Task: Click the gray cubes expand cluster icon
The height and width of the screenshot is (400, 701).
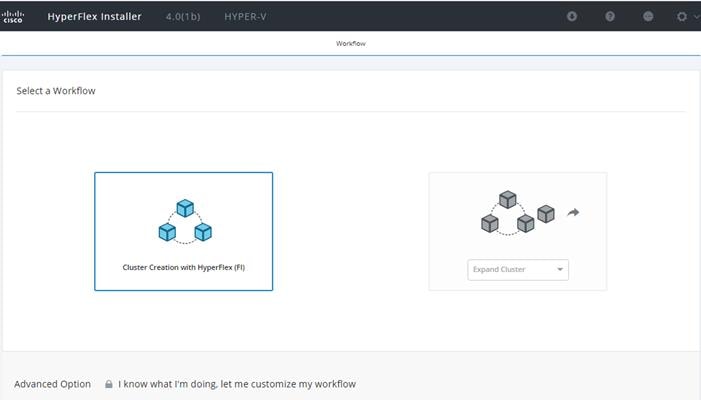Action: (x=518, y=213)
